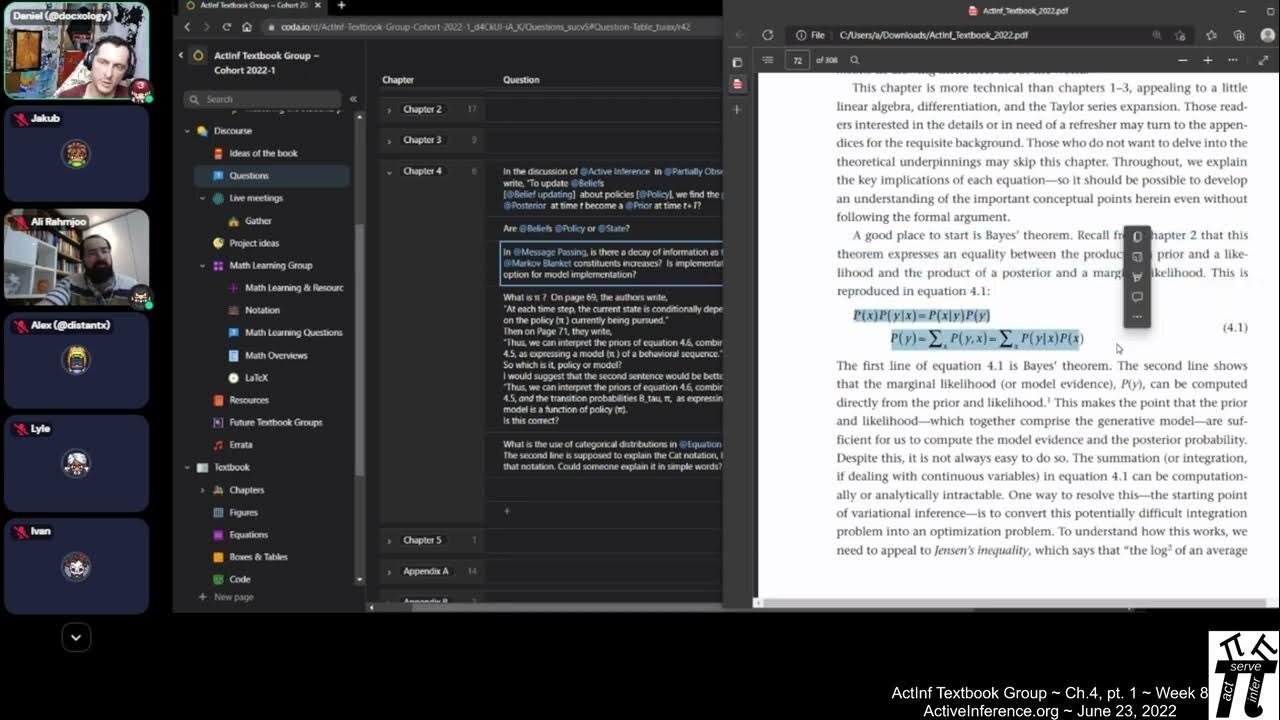Screen dimensions: 1280x720
Task: Go back in the Coda browser tab
Action: click(187, 27)
